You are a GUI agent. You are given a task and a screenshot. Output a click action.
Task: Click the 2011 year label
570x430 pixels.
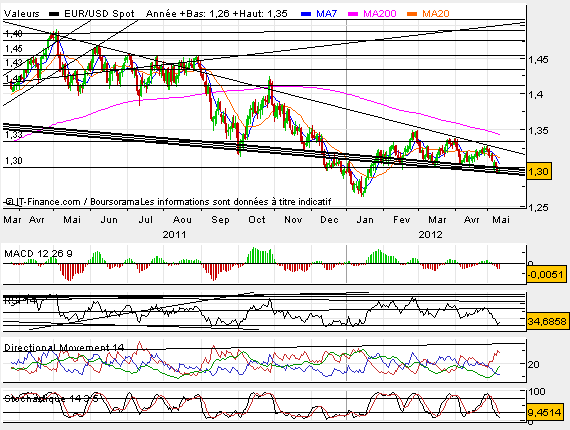pyautogui.click(x=174, y=234)
